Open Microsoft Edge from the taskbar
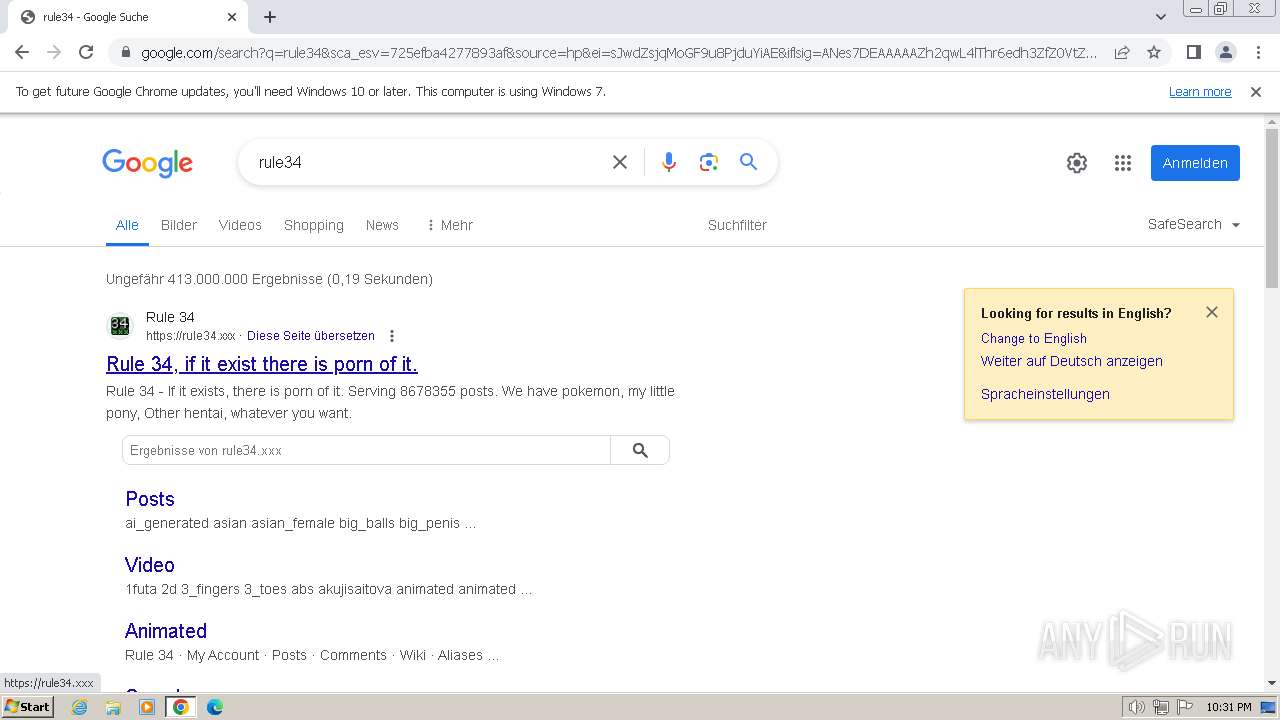Image resolution: width=1280 pixels, height=720 pixels. click(214, 707)
